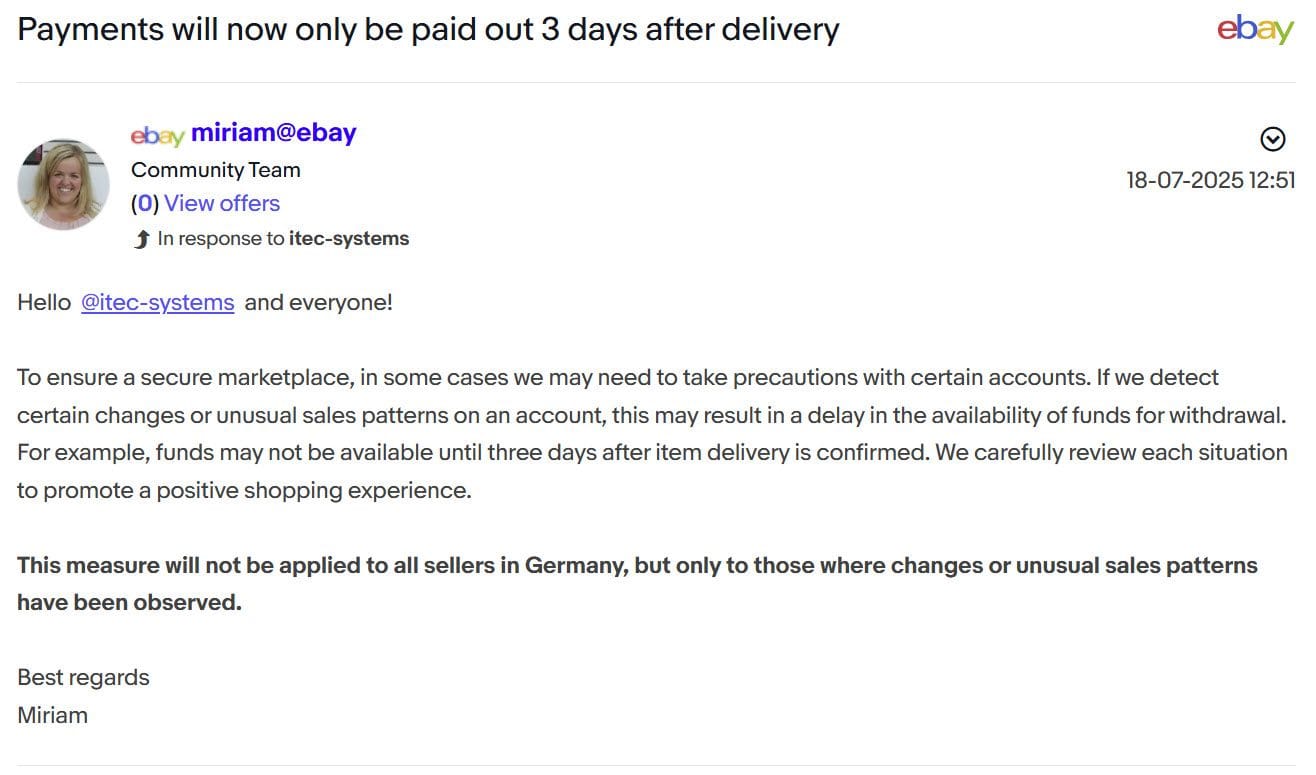Click the In response to arrow icon

141,239
